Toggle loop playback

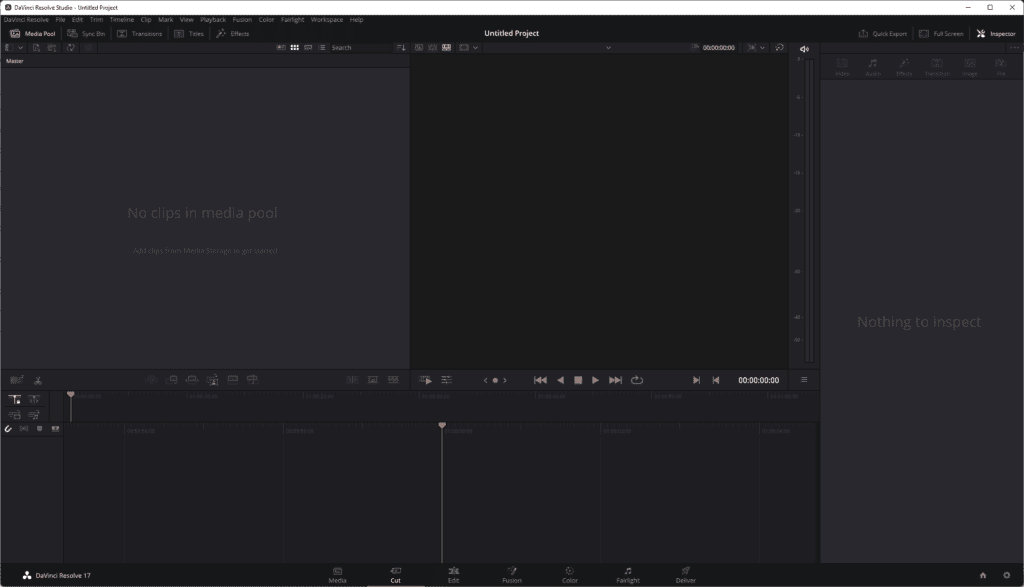(x=637, y=380)
